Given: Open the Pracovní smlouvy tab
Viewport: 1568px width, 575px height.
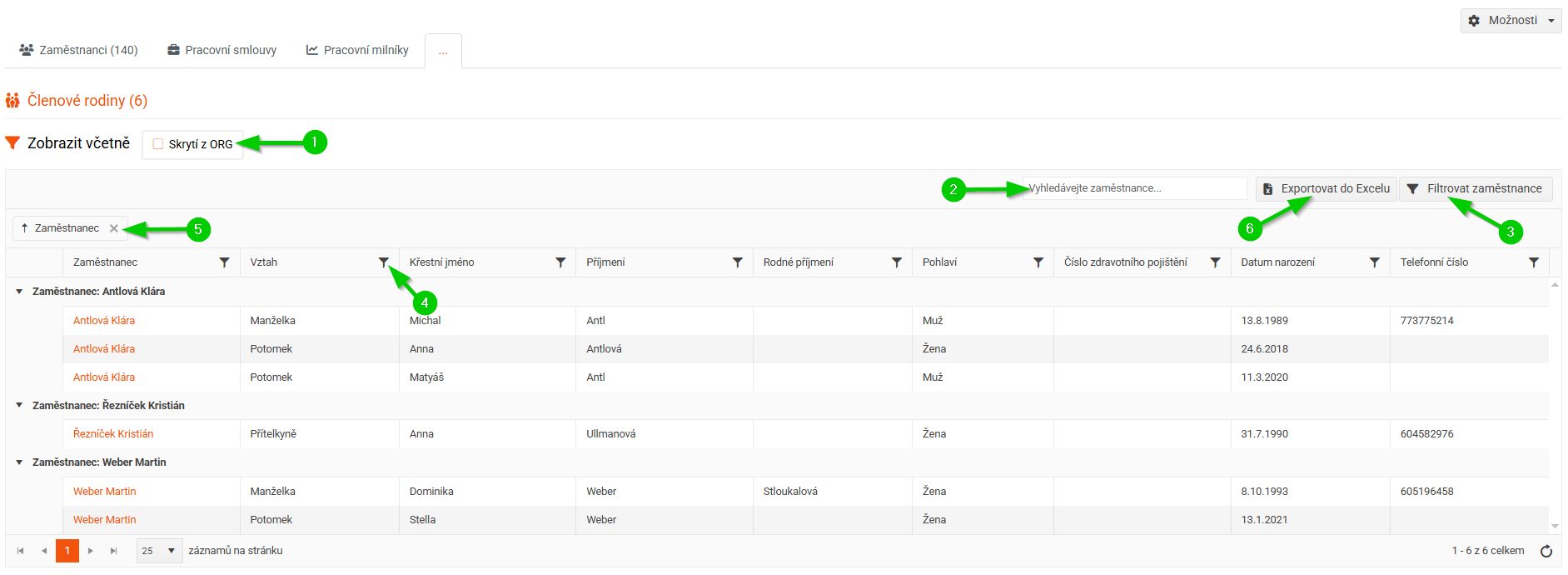Looking at the screenshot, I should (222, 51).
